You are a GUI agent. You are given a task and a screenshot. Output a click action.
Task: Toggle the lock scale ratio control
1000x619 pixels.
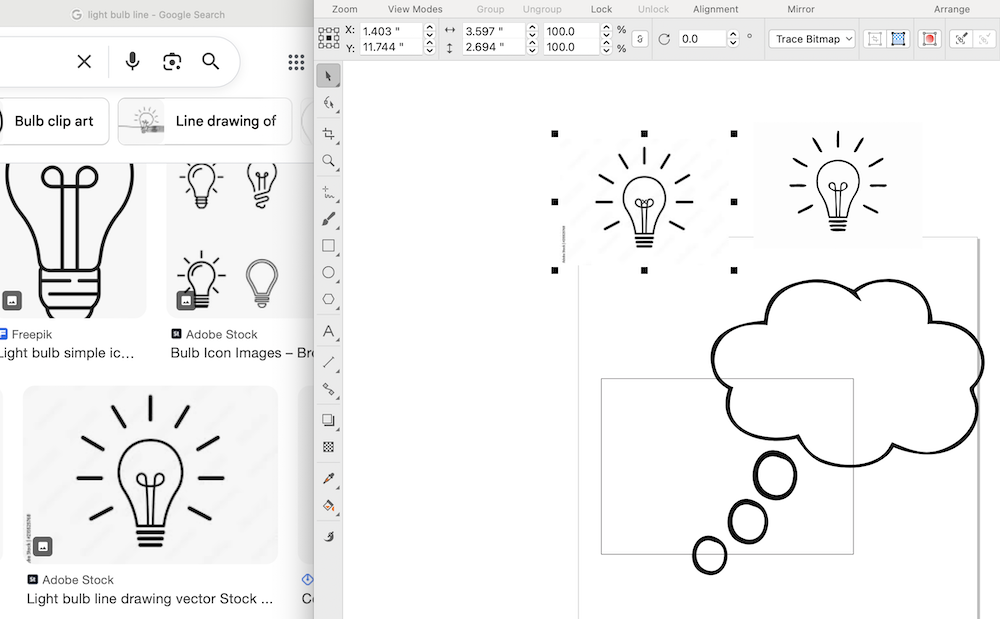pyautogui.click(x=638, y=36)
